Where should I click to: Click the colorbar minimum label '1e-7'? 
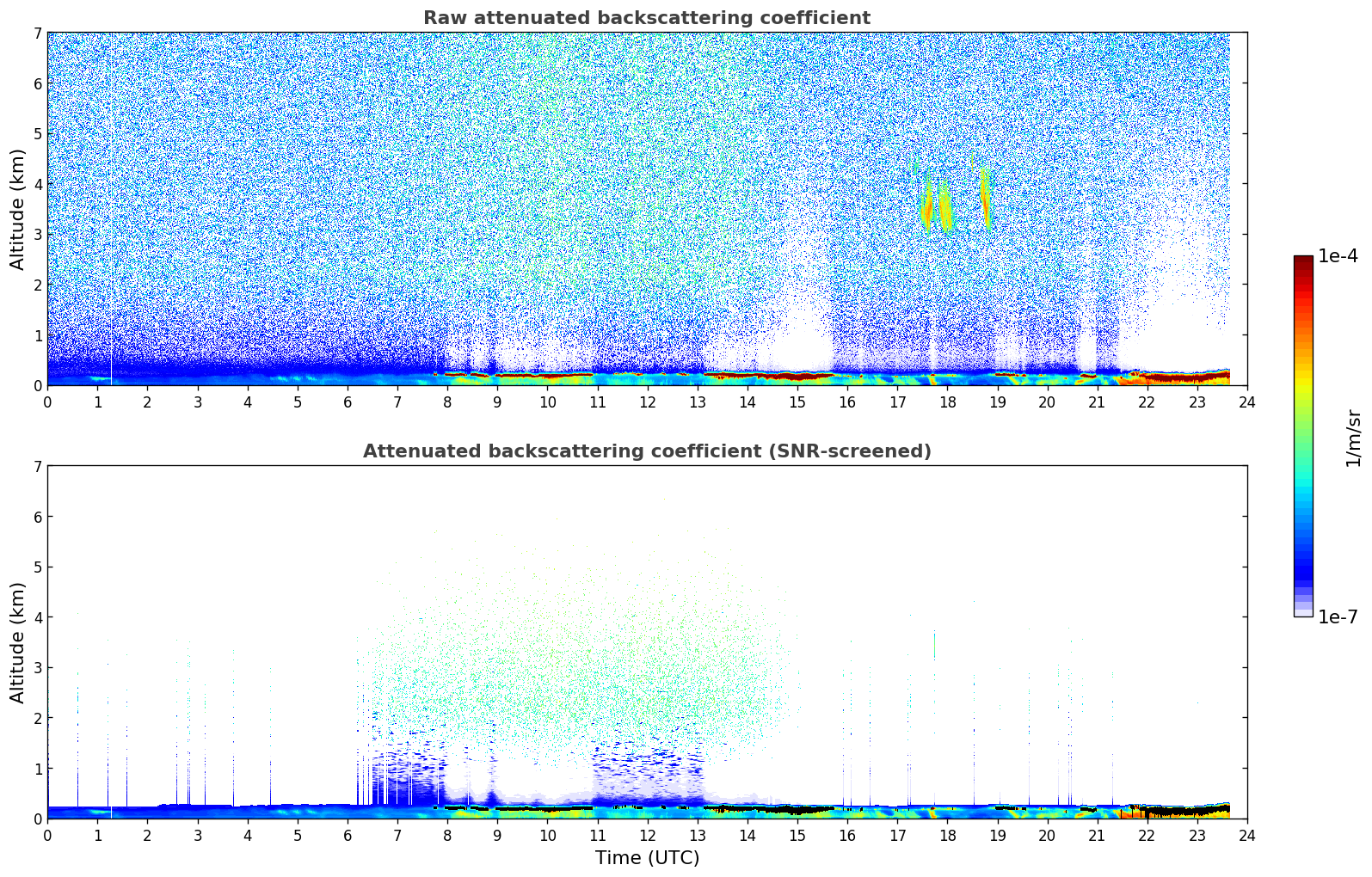[1338, 617]
